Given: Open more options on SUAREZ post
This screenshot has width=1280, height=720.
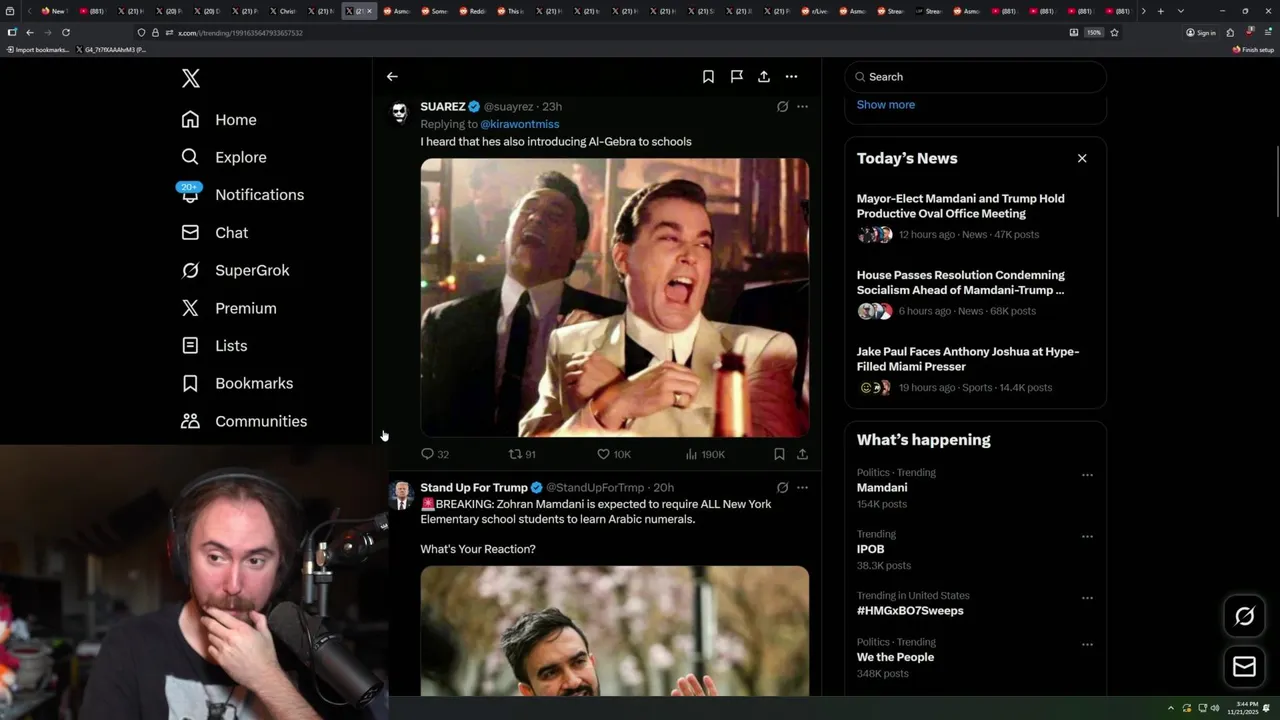Looking at the screenshot, I should (802, 107).
